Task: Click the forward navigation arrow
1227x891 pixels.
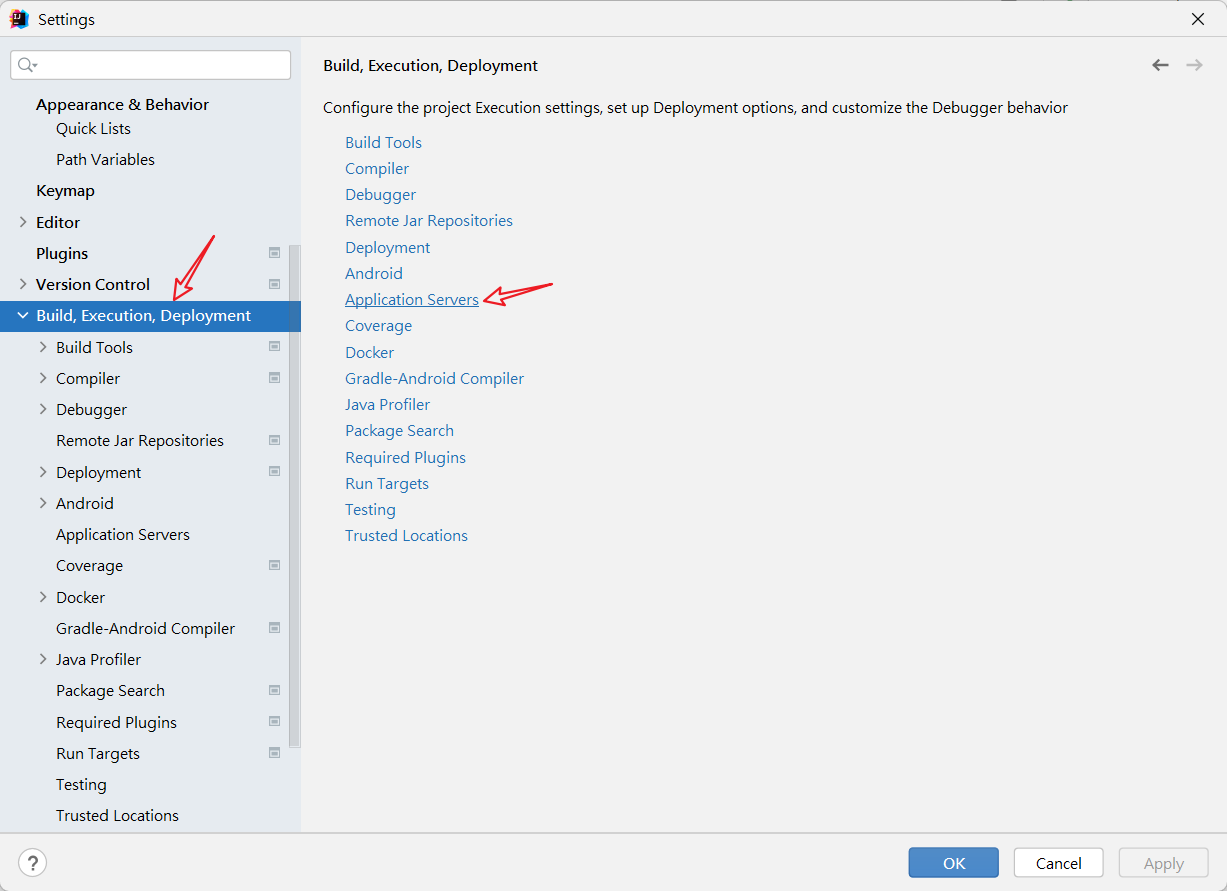Action: coord(1194,65)
